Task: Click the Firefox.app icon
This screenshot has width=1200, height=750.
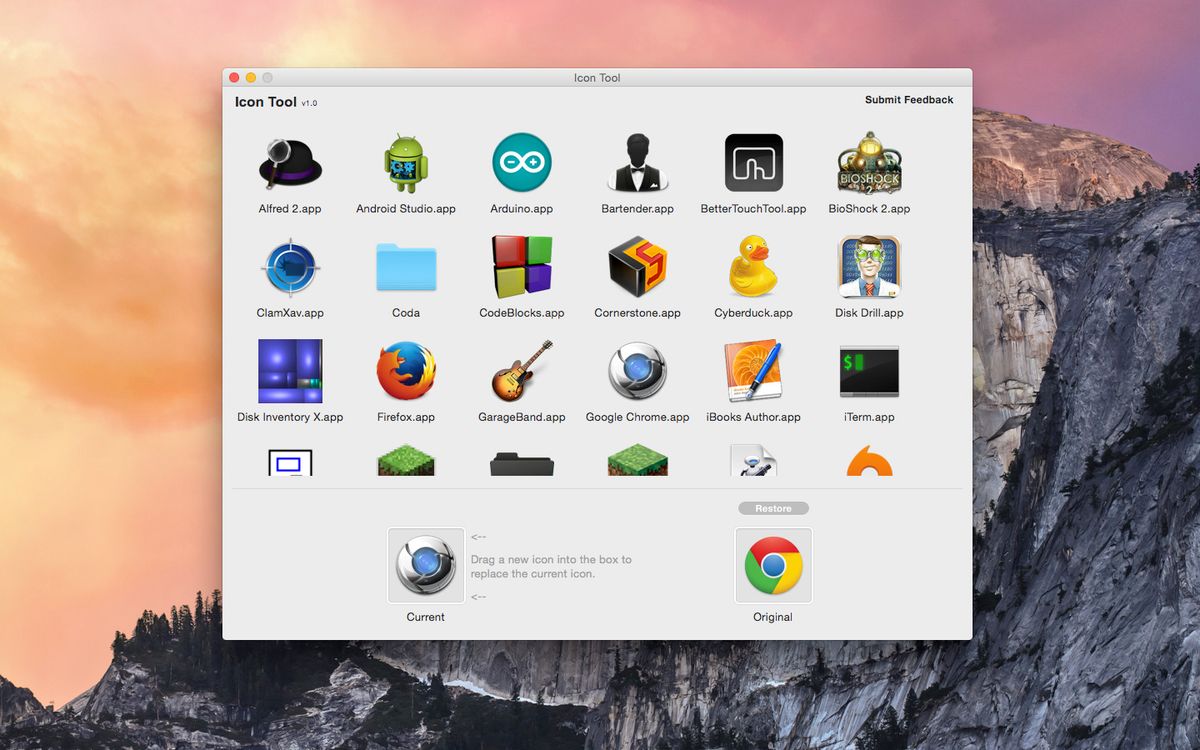Action: pos(405,371)
